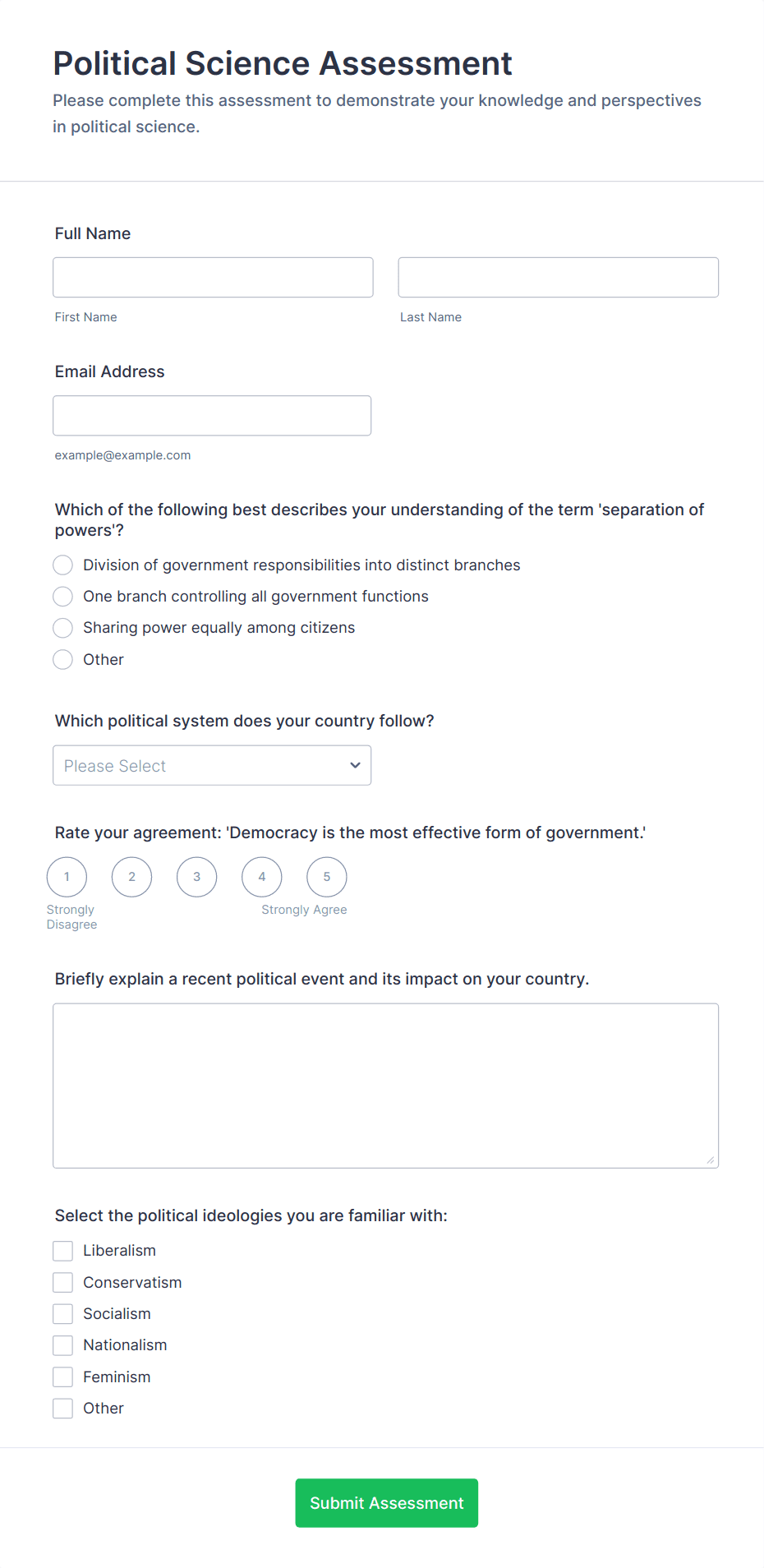Select rating 3 on the agreement scale

coord(196,876)
